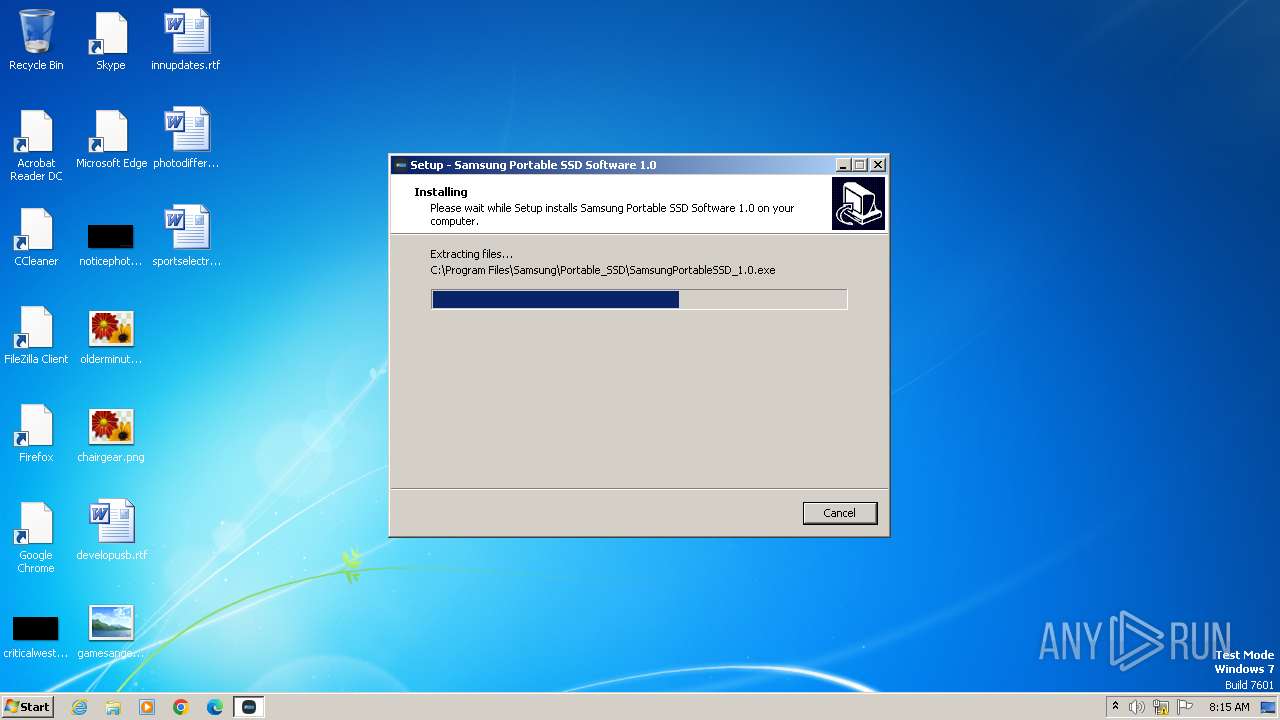
Task: Click the Setup title bar icon
Action: point(400,165)
